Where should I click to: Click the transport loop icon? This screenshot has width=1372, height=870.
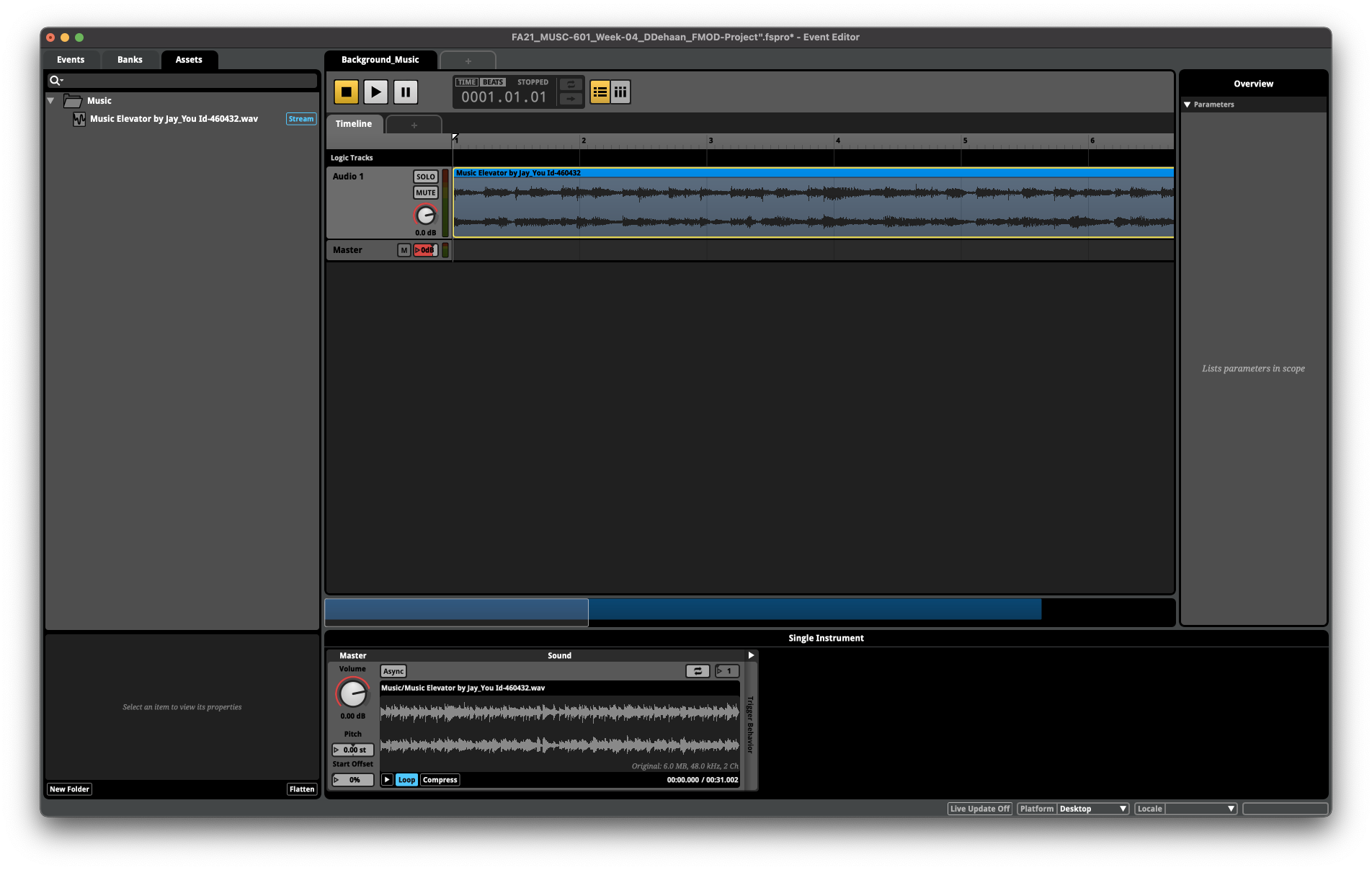click(570, 85)
